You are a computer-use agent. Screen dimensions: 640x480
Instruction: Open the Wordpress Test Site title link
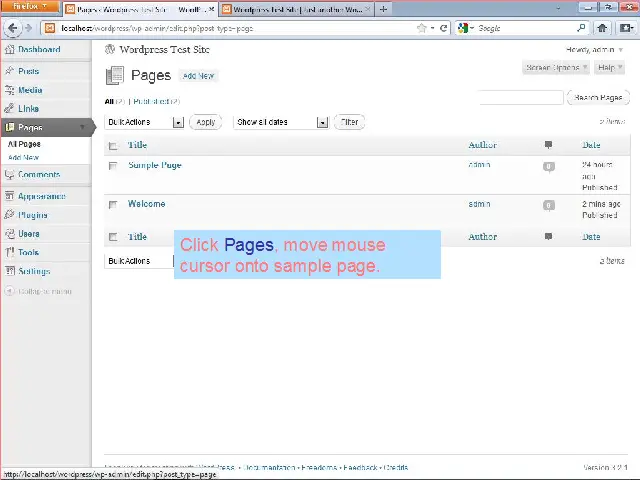pyautogui.click(x=164, y=49)
